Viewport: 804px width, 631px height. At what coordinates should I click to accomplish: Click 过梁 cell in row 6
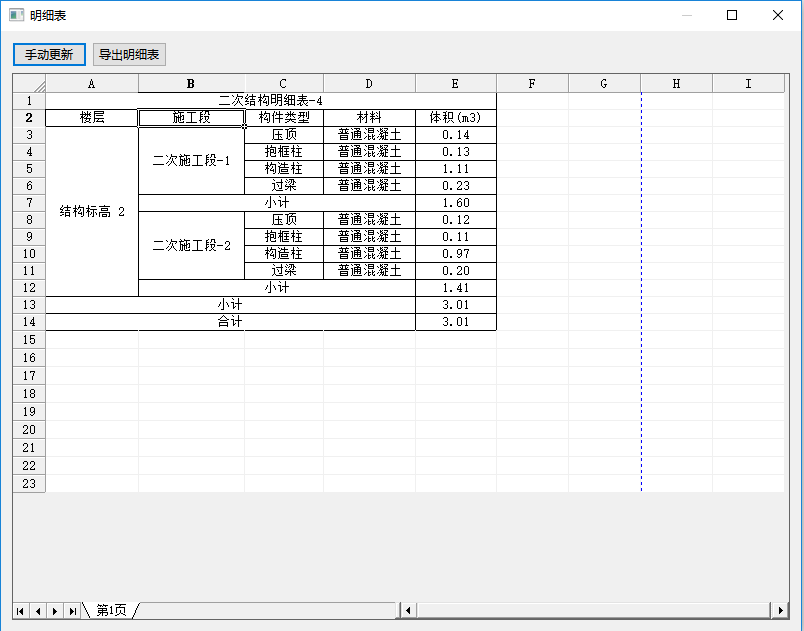(x=284, y=186)
